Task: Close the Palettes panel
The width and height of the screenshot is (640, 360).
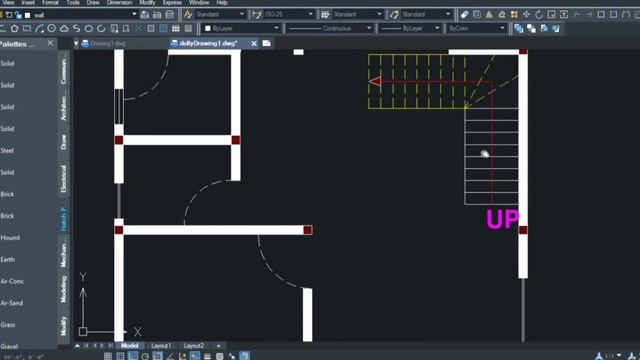Action: 50,43
